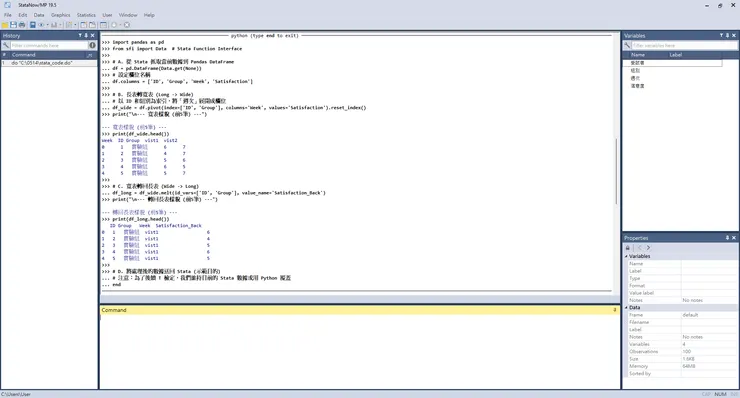
Task: Open the Viewer toolbar icon
Action: pyautogui.click(x=41, y=25)
